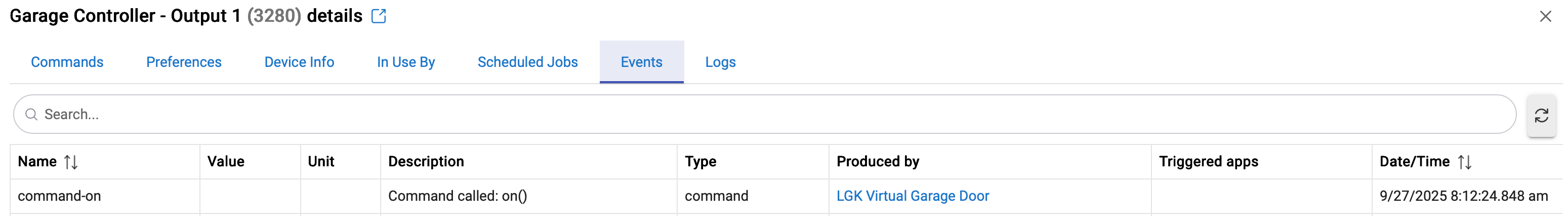Select the command-on event row name
1568x216 pixels.
point(60,196)
